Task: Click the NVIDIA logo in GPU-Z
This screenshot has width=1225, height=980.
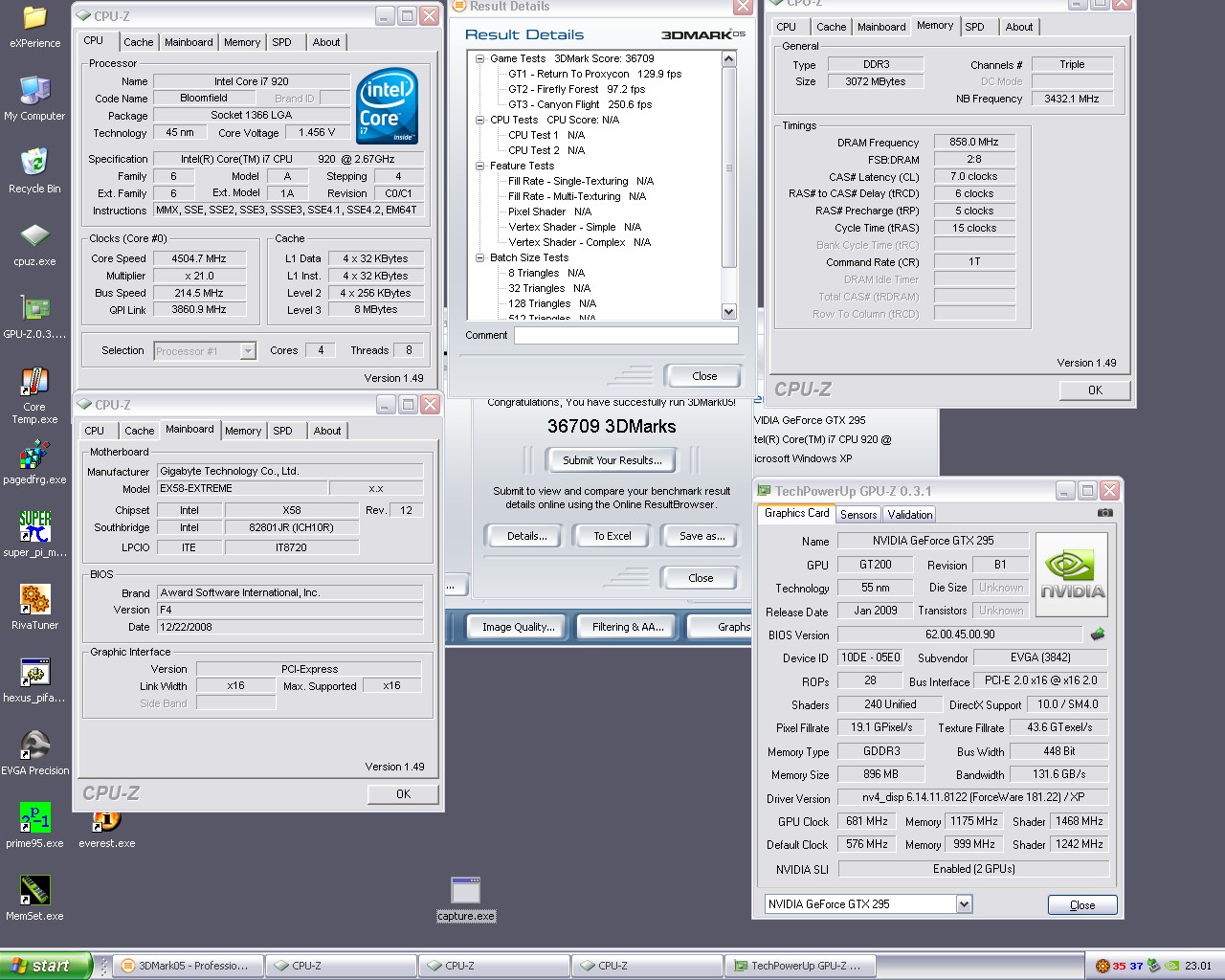Action: (x=1072, y=575)
